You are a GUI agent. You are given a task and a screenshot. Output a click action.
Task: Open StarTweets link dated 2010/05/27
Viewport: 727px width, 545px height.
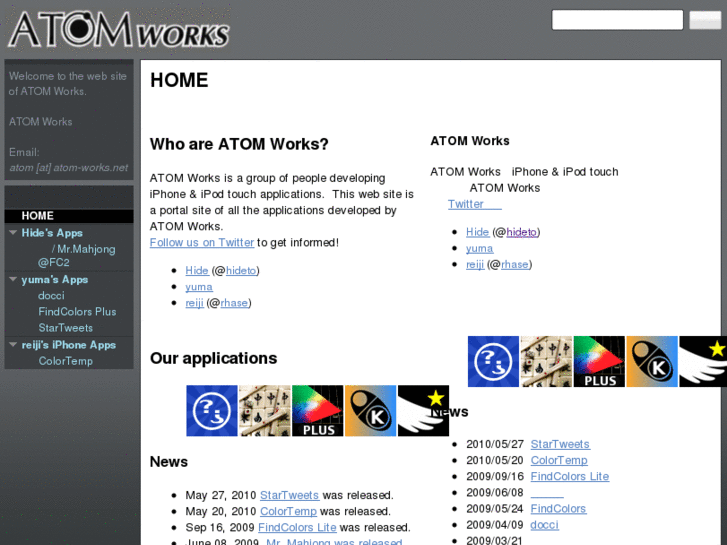[560, 444]
